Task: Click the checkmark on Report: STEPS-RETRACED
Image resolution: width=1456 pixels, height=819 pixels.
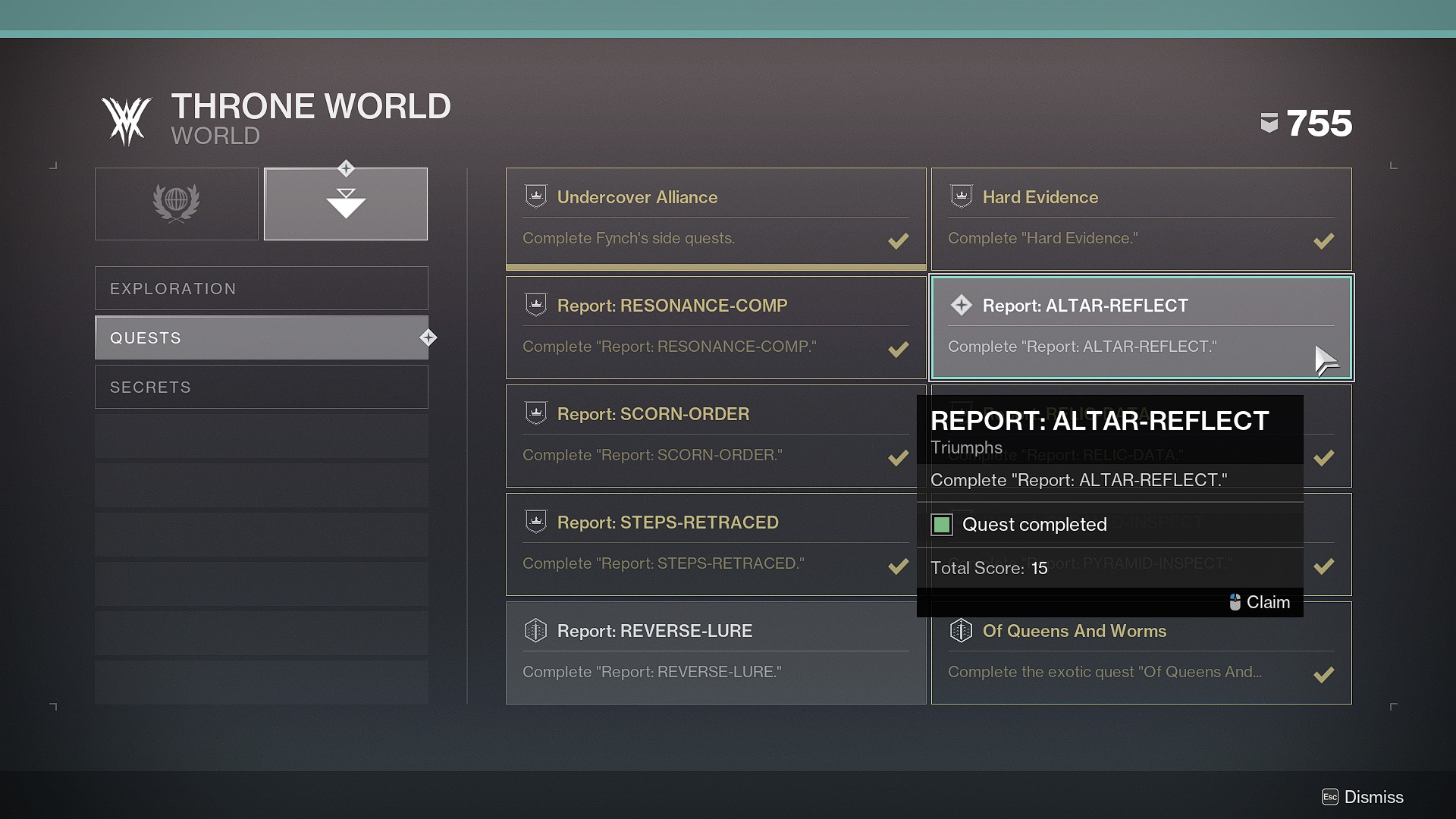Action: [899, 566]
